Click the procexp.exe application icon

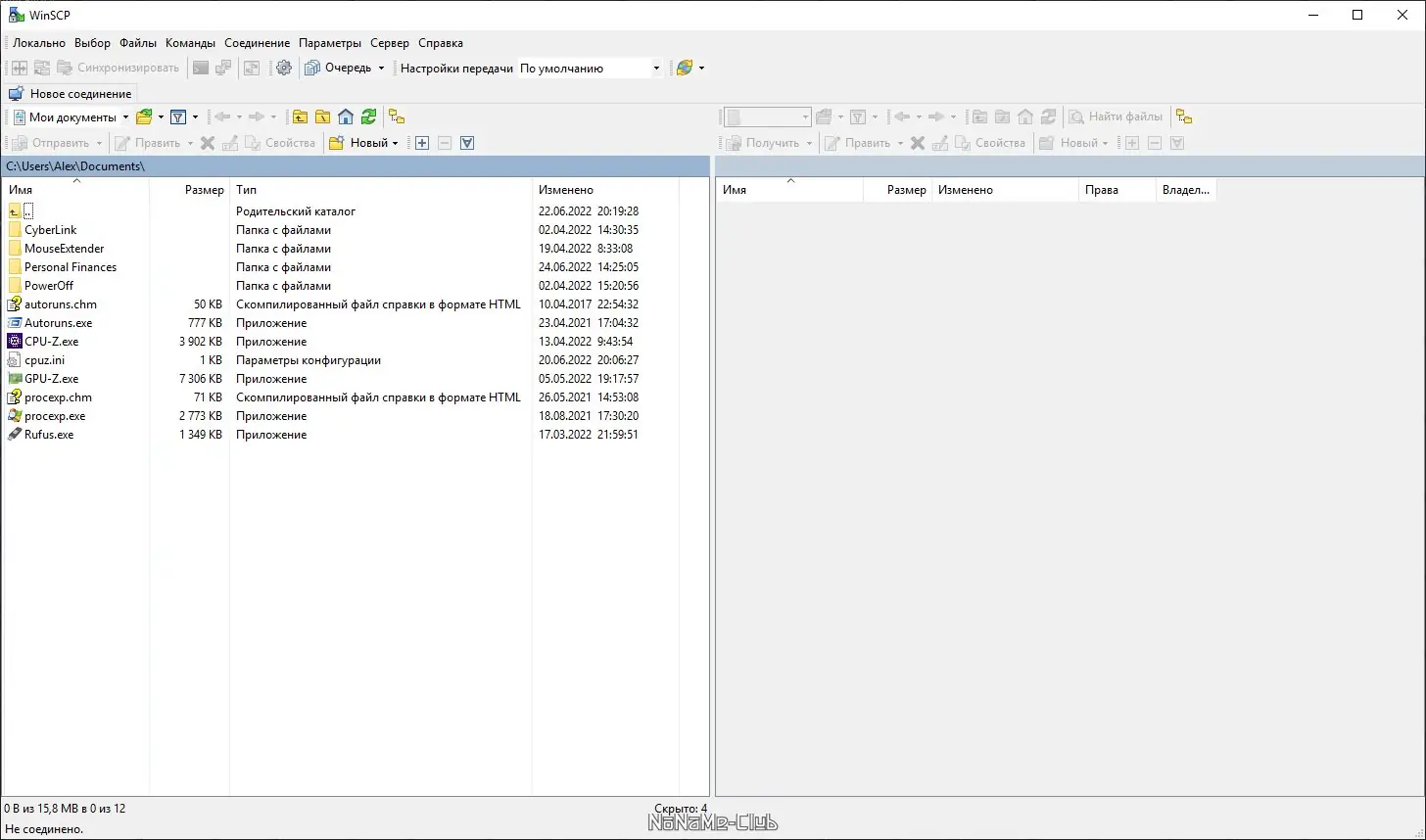pos(15,416)
